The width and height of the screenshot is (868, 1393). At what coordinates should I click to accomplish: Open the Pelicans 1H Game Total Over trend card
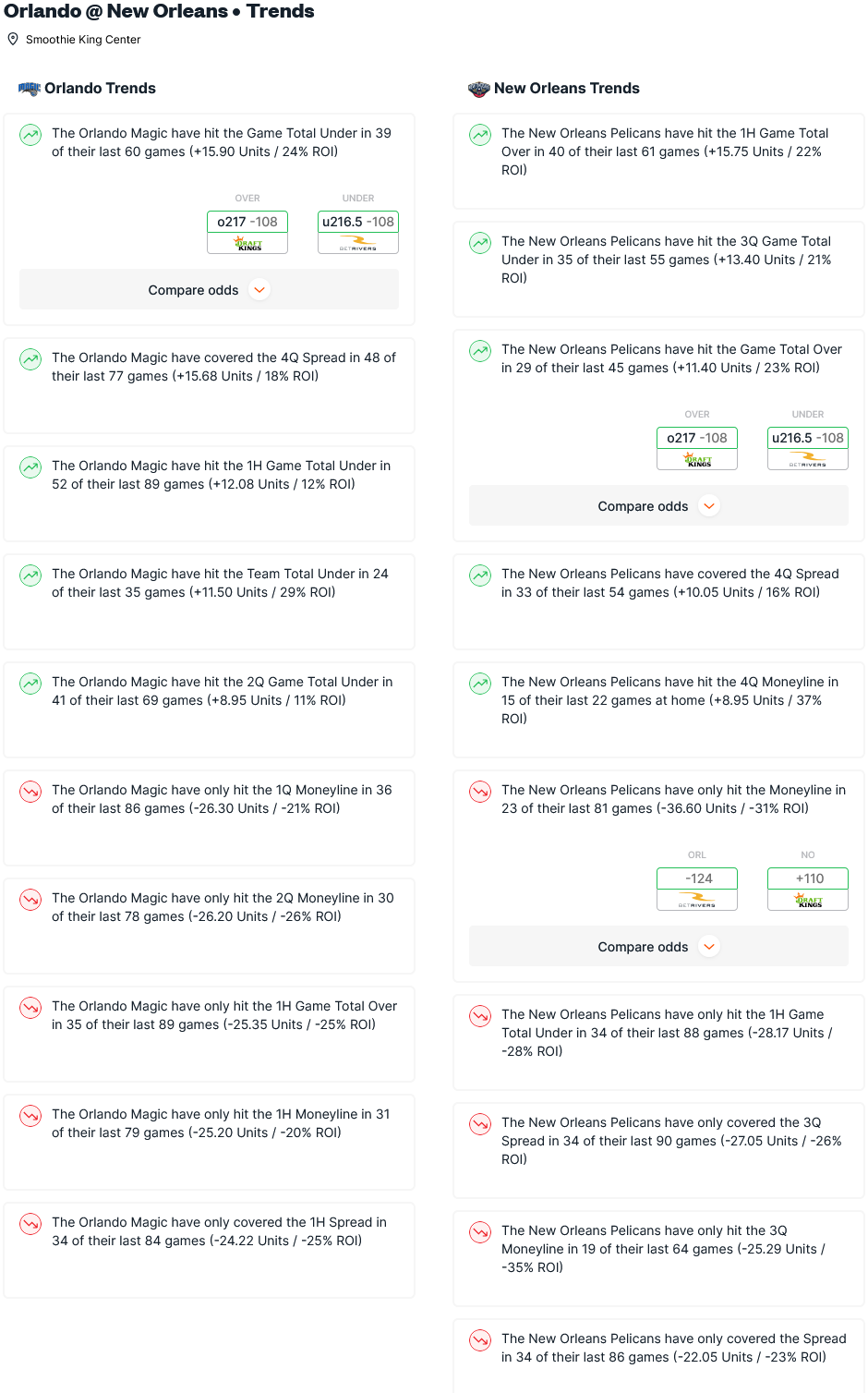(658, 162)
